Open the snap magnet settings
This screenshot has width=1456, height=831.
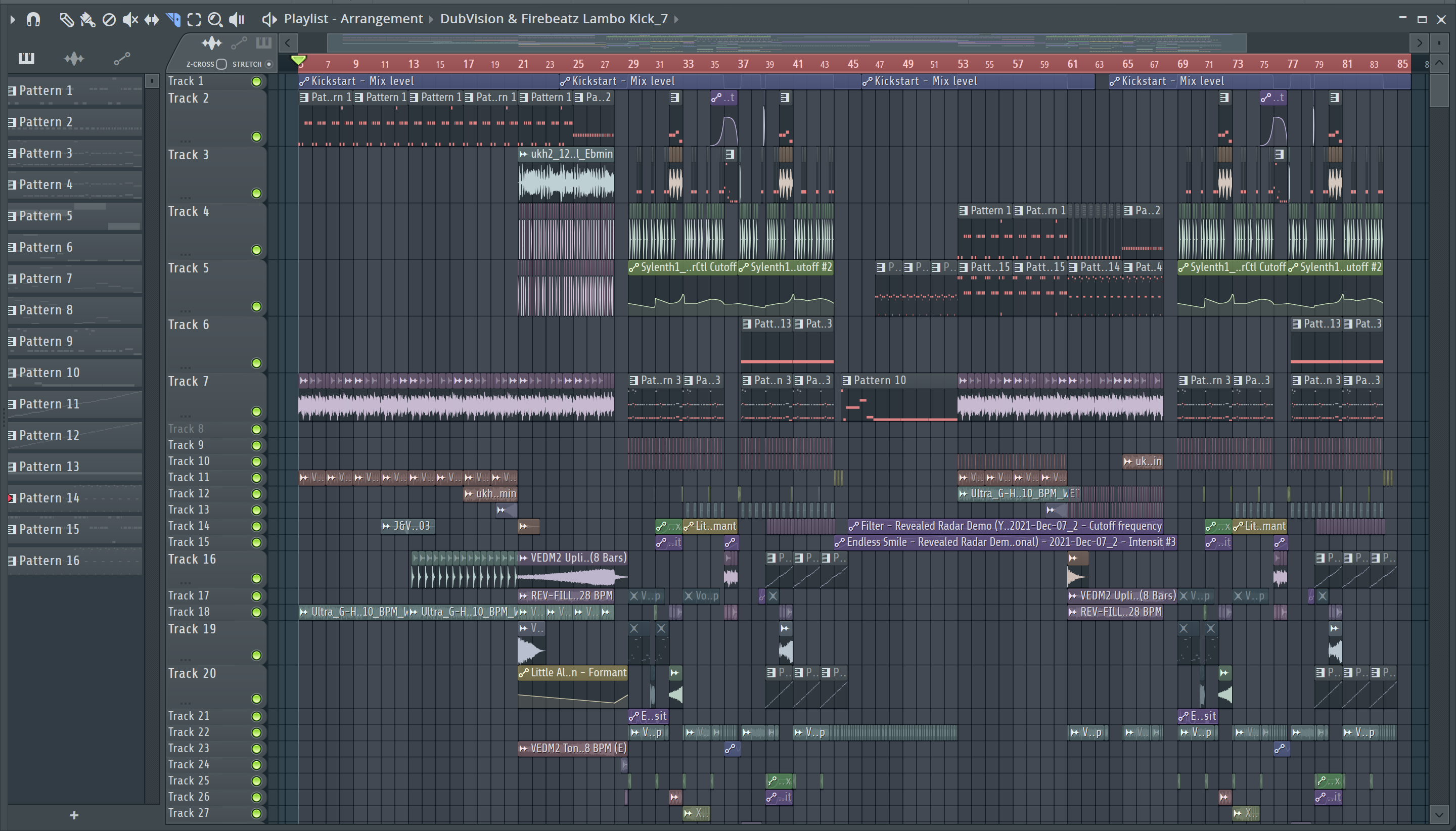pyautogui.click(x=34, y=19)
